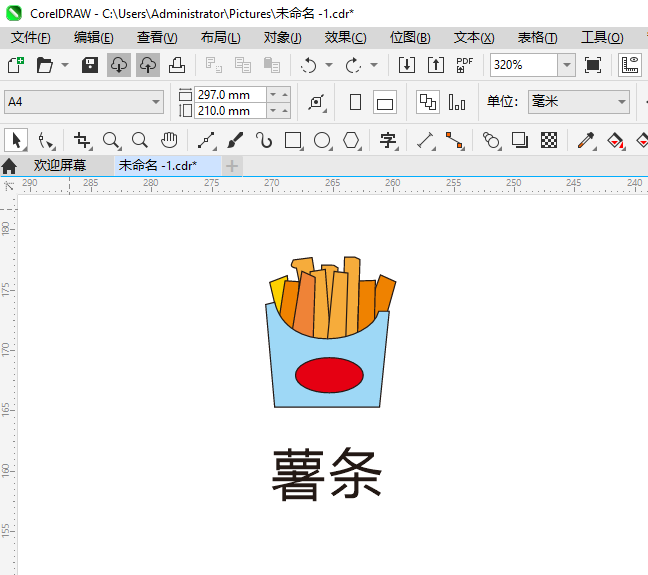Save the document with floppy icon
The height and width of the screenshot is (575, 648).
(90, 65)
